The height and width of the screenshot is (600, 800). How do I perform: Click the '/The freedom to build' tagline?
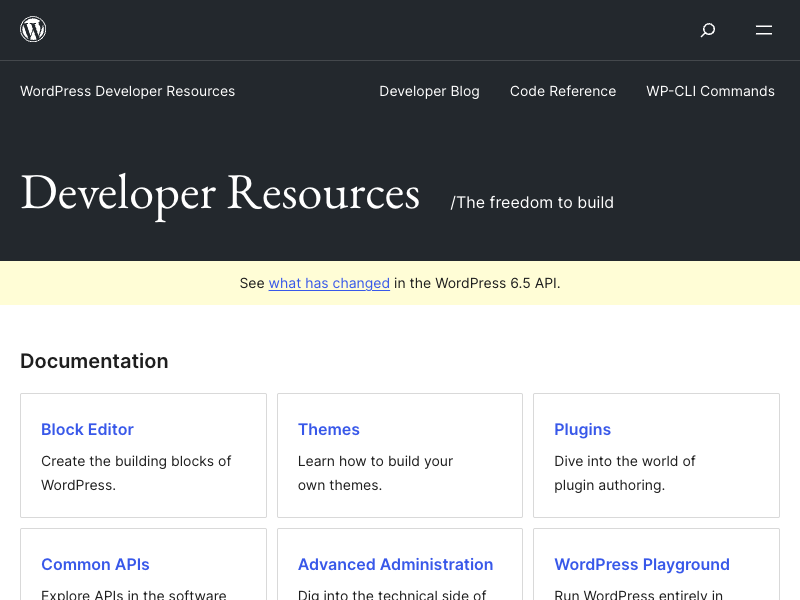click(532, 203)
